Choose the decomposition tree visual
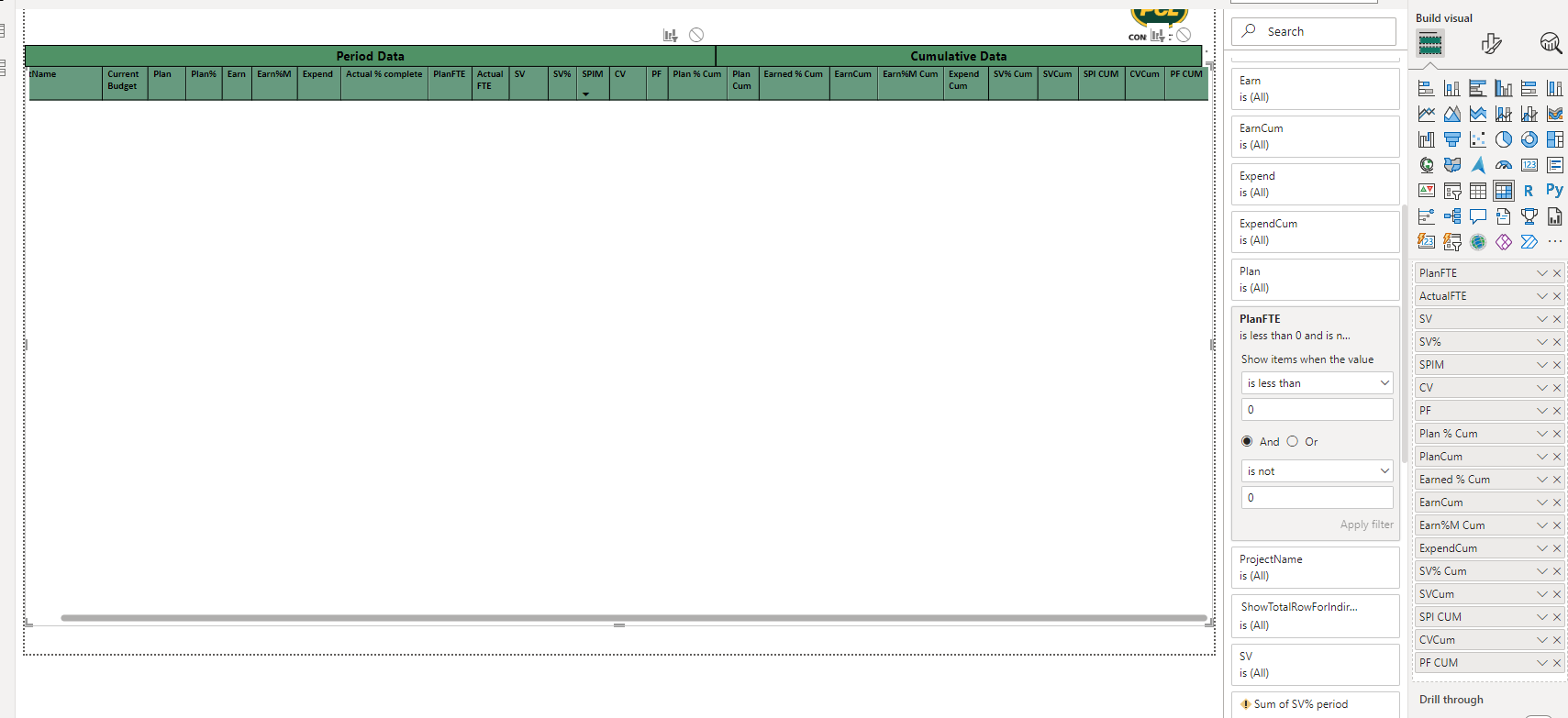The image size is (1568, 718). [x=1451, y=217]
